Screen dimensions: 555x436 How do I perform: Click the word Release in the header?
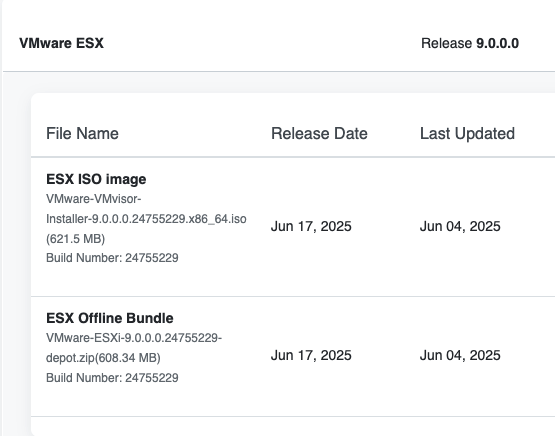[446, 43]
